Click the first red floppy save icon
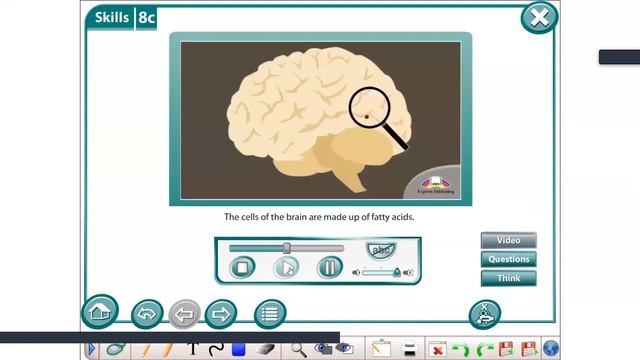640x360 pixels. pyautogui.click(x=506, y=350)
